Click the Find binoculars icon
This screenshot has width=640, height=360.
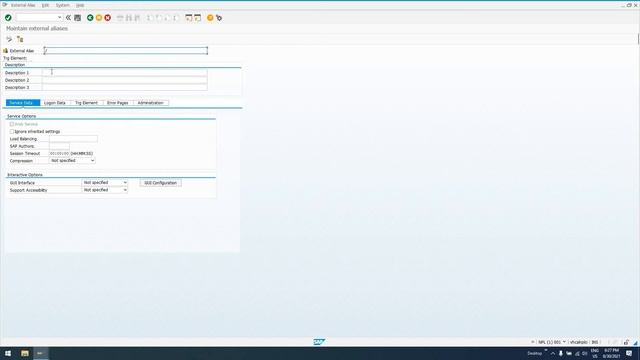click(x=129, y=18)
